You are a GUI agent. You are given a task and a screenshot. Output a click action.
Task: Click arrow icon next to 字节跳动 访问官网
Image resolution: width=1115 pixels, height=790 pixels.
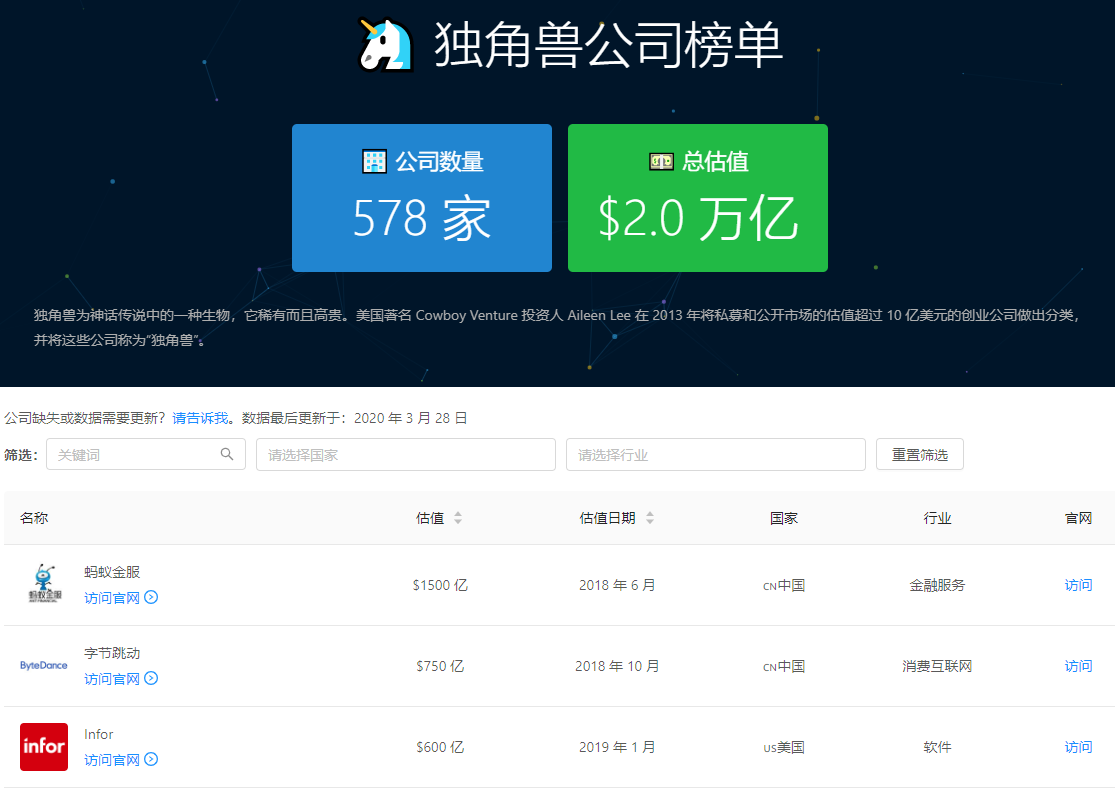(x=151, y=678)
